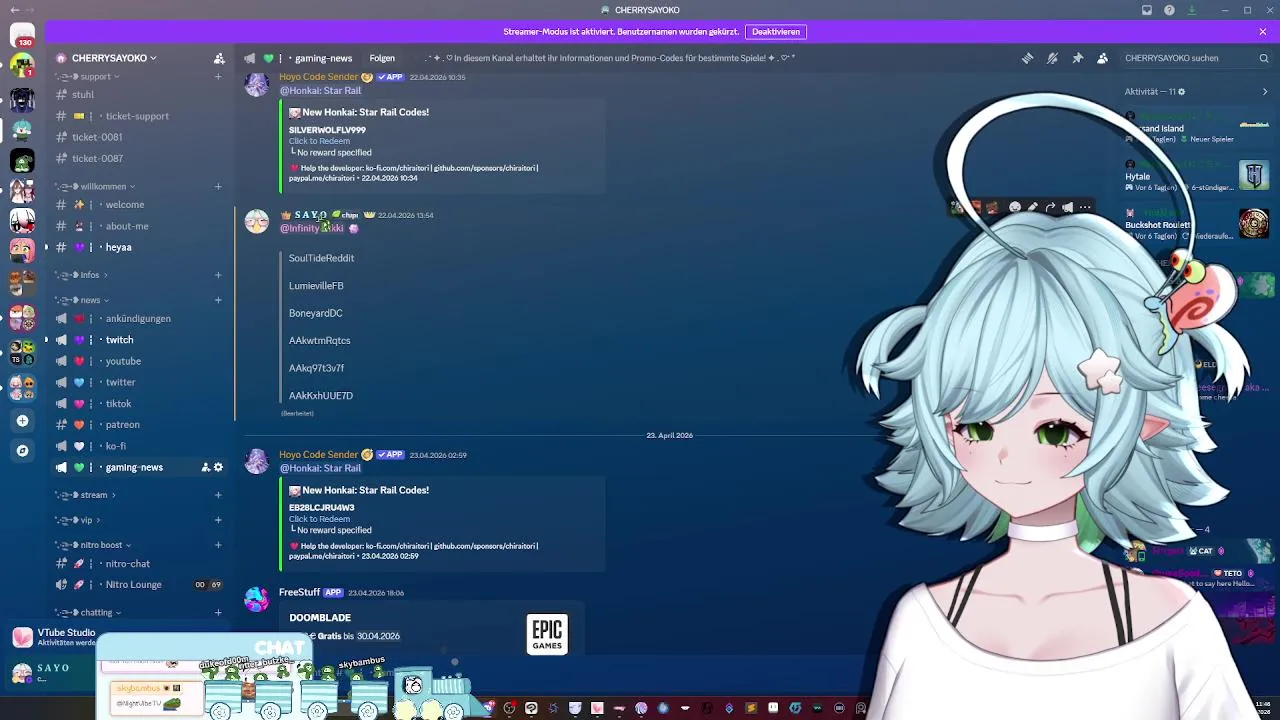The height and width of the screenshot is (720, 1280).
Task: Edit message via pencil hover icon
Action: click(1033, 208)
